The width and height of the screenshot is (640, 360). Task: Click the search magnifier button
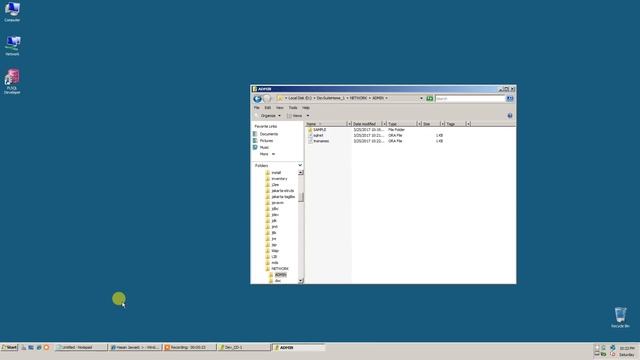(x=509, y=98)
